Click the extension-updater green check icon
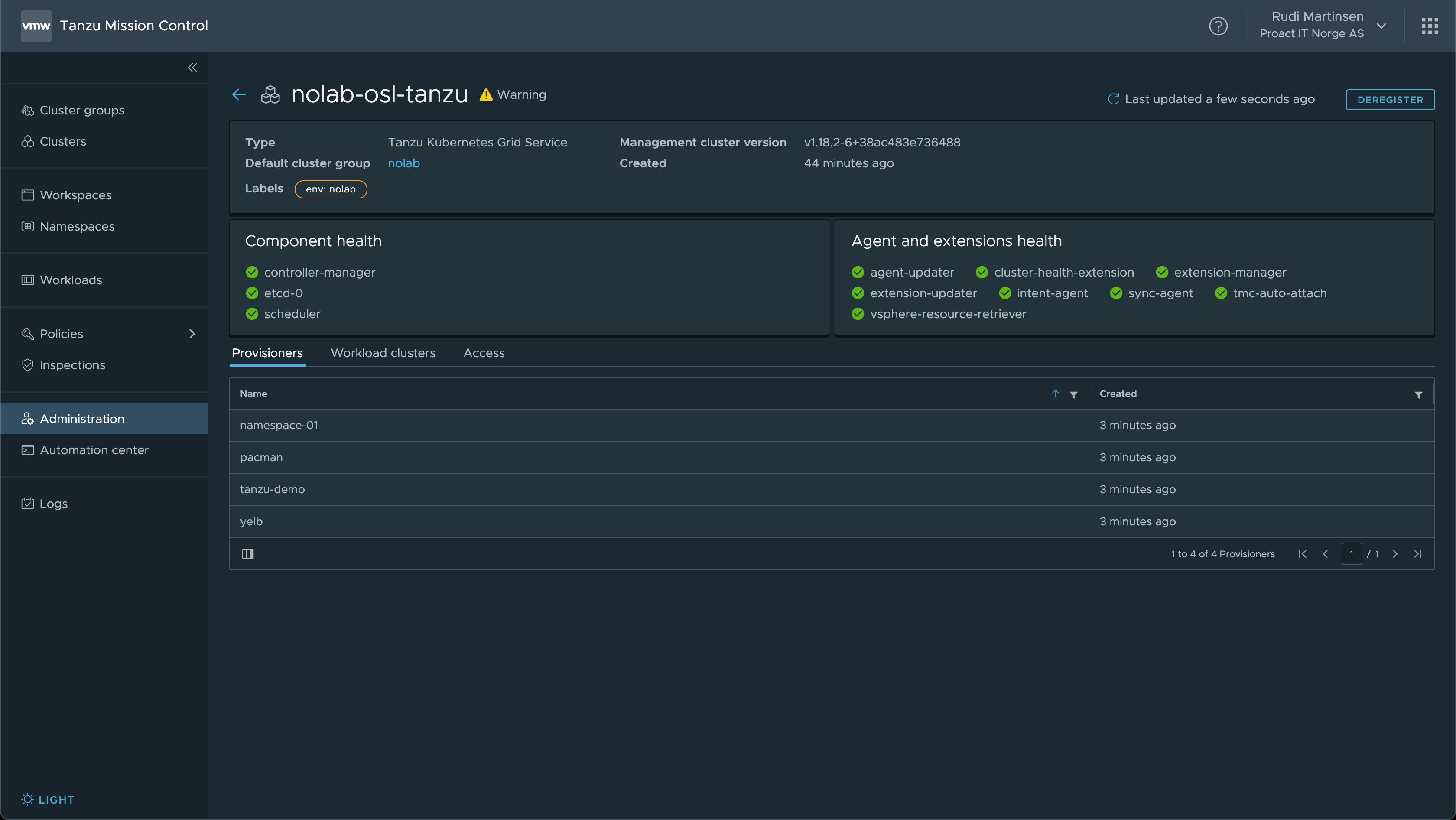This screenshot has width=1456, height=820. (x=858, y=293)
